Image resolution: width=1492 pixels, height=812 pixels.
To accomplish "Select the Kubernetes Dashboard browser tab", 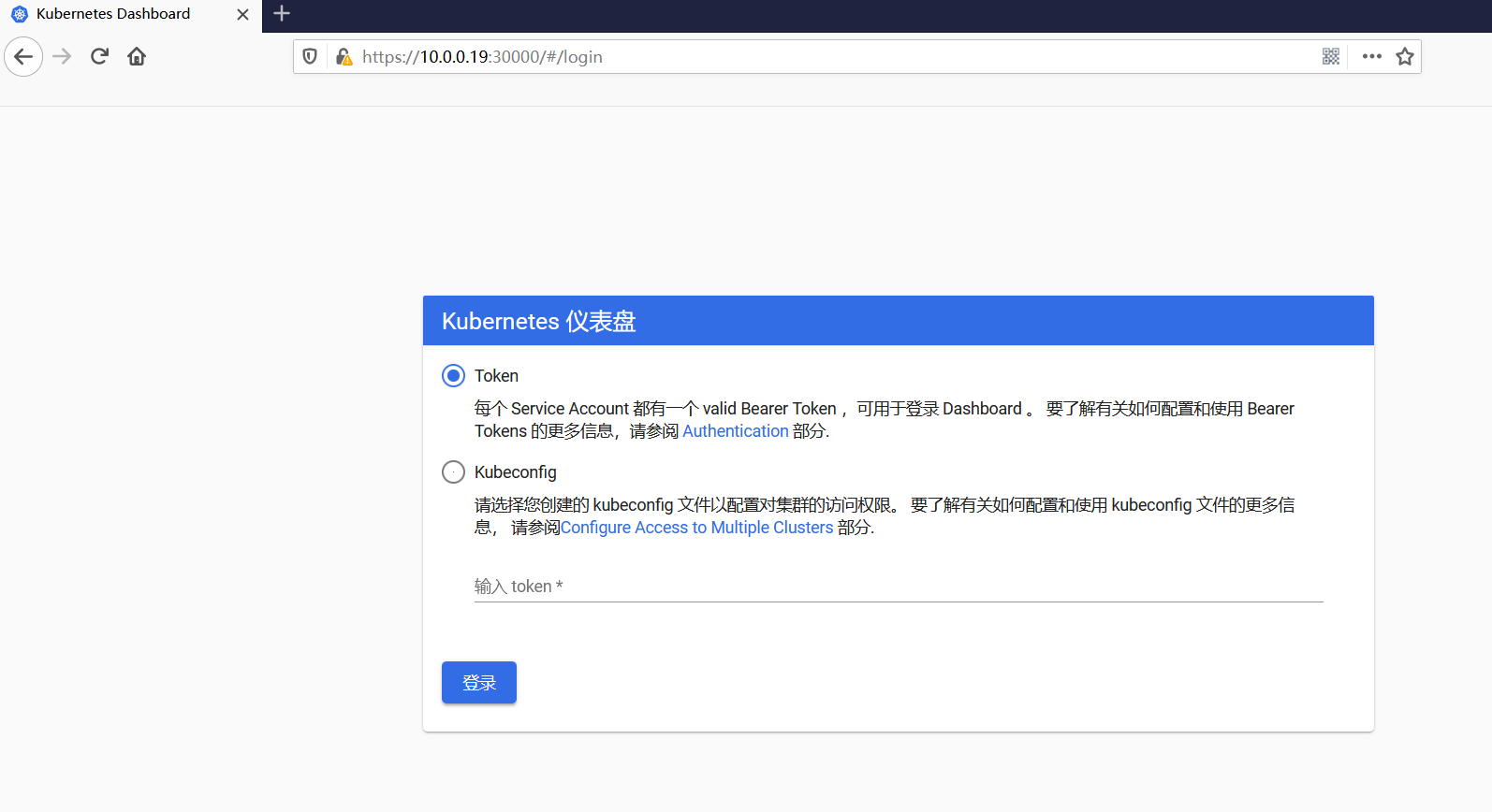I will 131,15.
